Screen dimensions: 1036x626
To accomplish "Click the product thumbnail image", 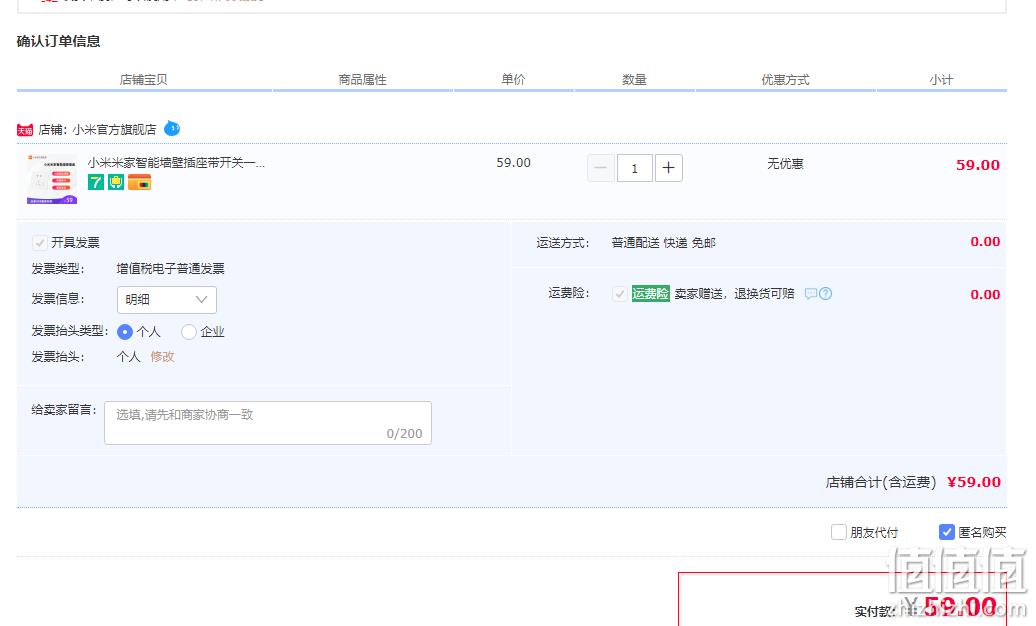I will pos(52,179).
